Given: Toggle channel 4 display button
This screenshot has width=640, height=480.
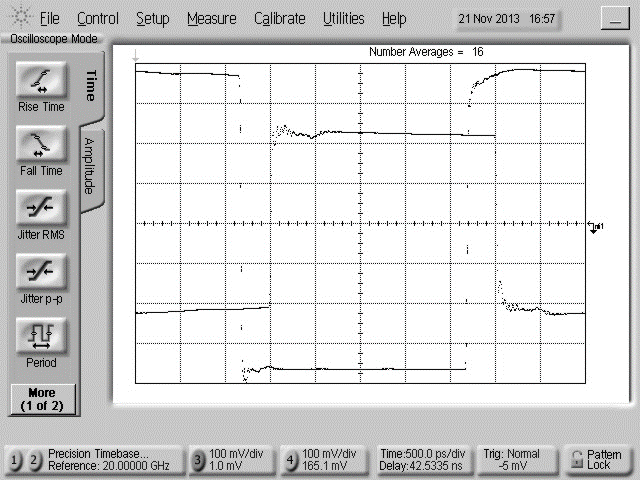Looking at the screenshot, I should [290, 460].
